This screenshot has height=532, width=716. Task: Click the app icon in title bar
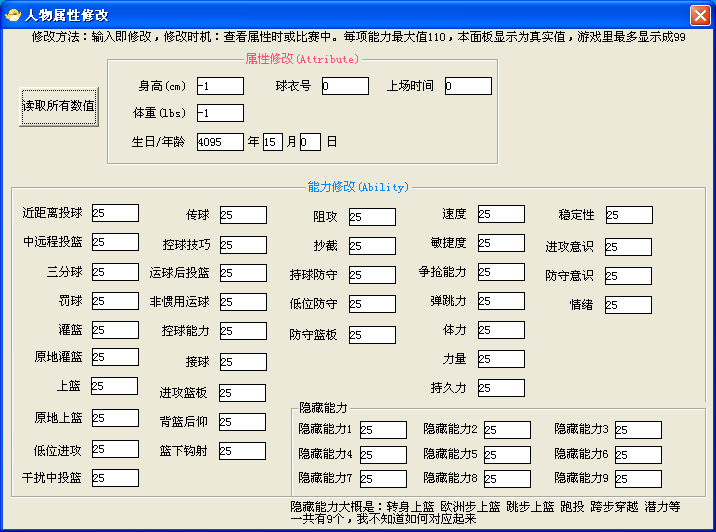pos(12,15)
